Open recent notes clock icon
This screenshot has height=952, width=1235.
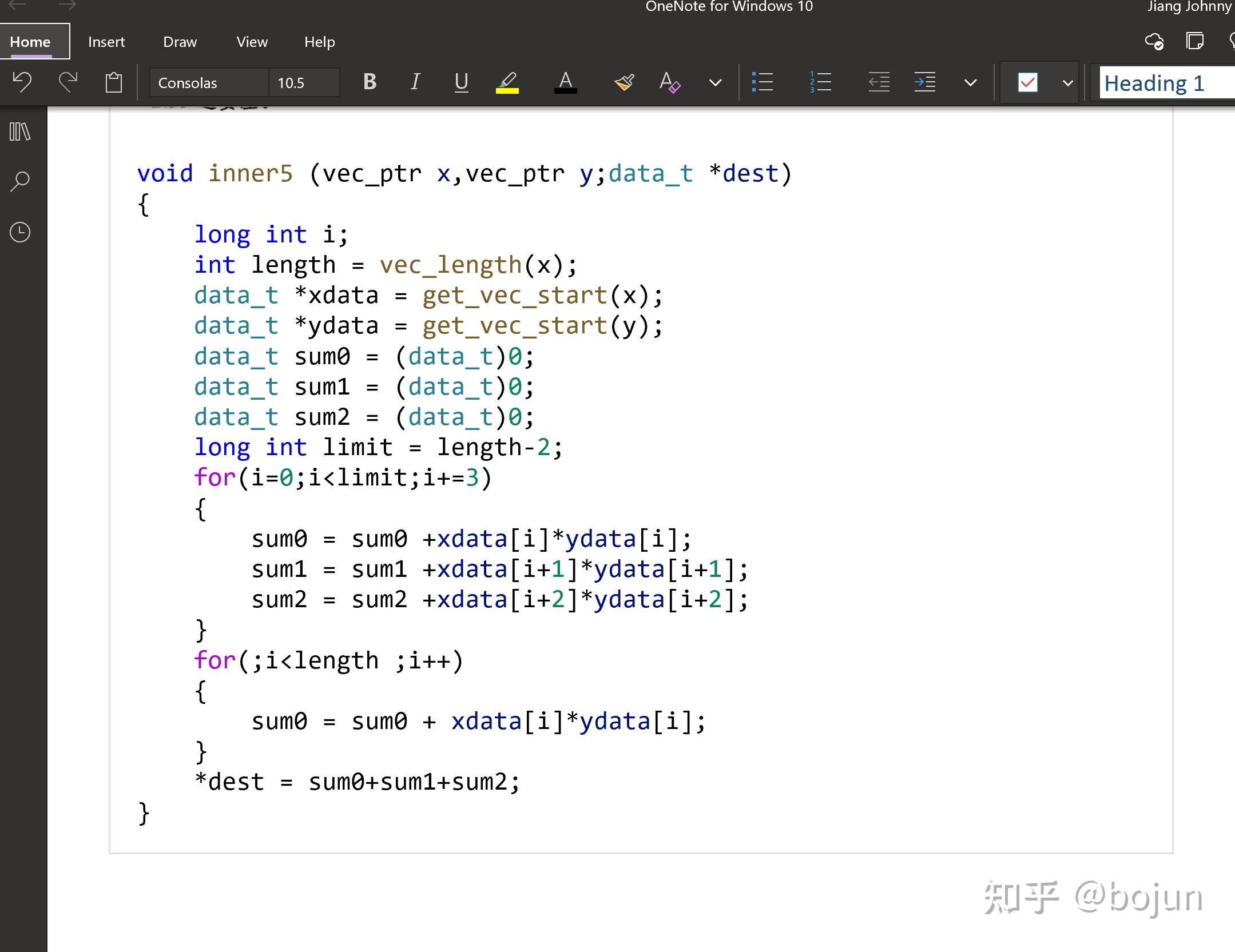(x=20, y=232)
